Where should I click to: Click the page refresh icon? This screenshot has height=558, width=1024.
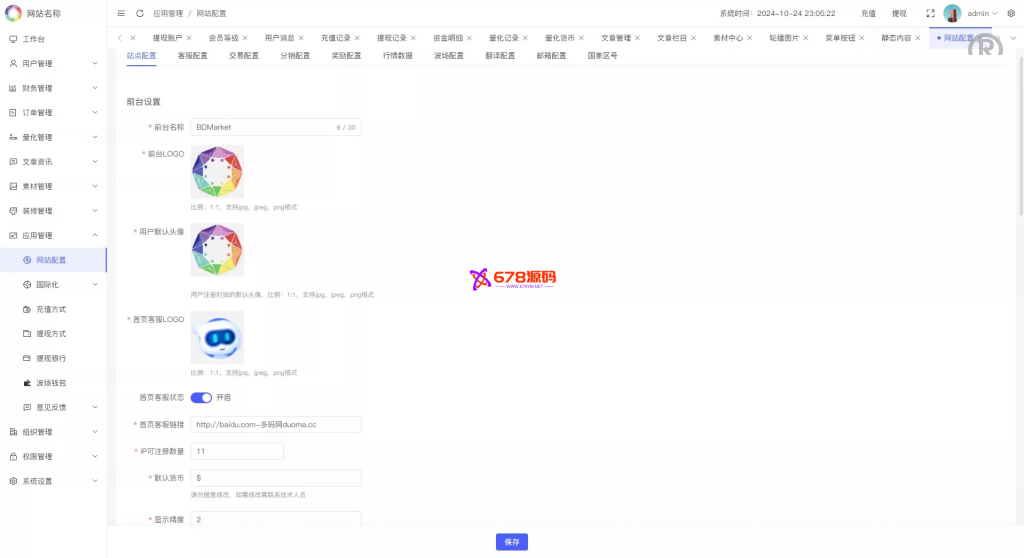pyautogui.click(x=139, y=14)
